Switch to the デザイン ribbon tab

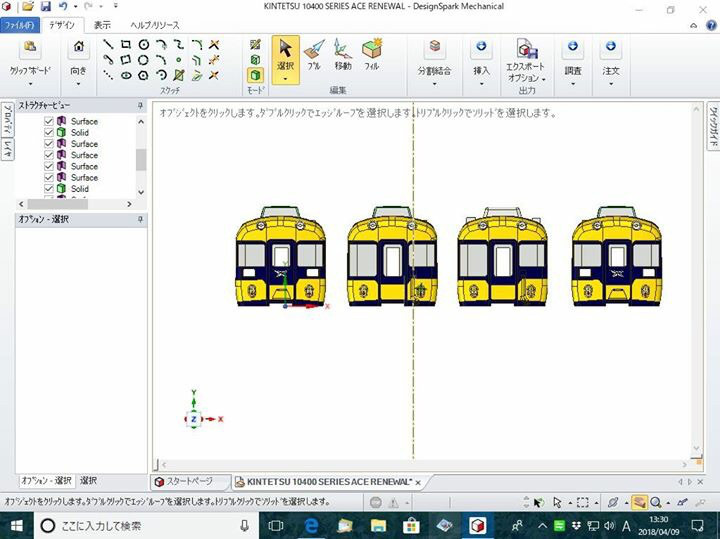click(62, 25)
